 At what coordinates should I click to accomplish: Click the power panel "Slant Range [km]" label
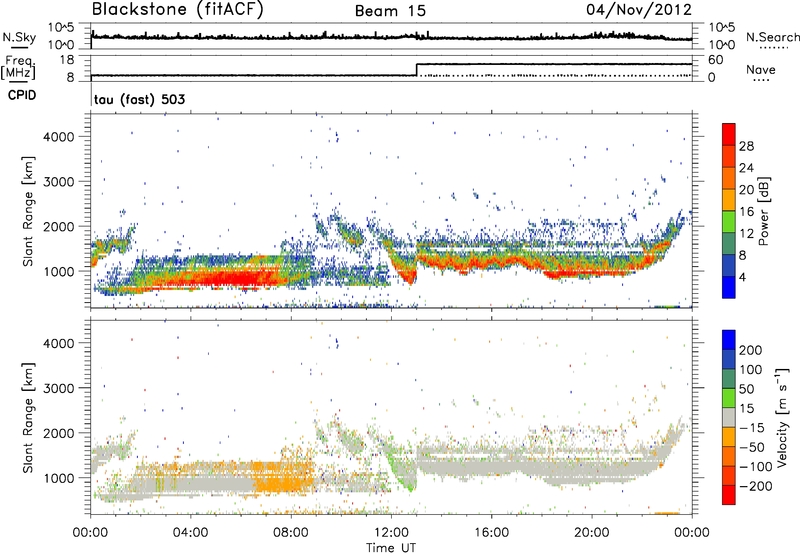(x=28, y=211)
